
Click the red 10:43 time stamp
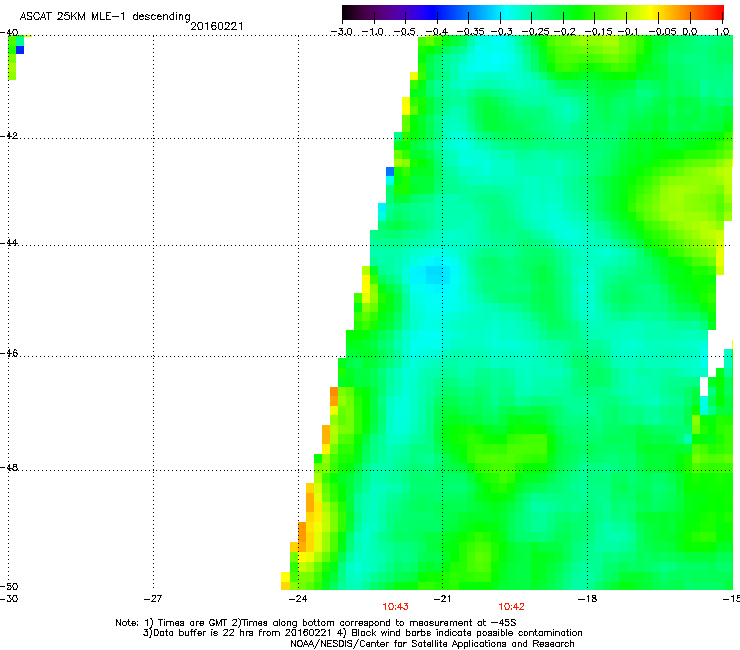tap(395, 607)
